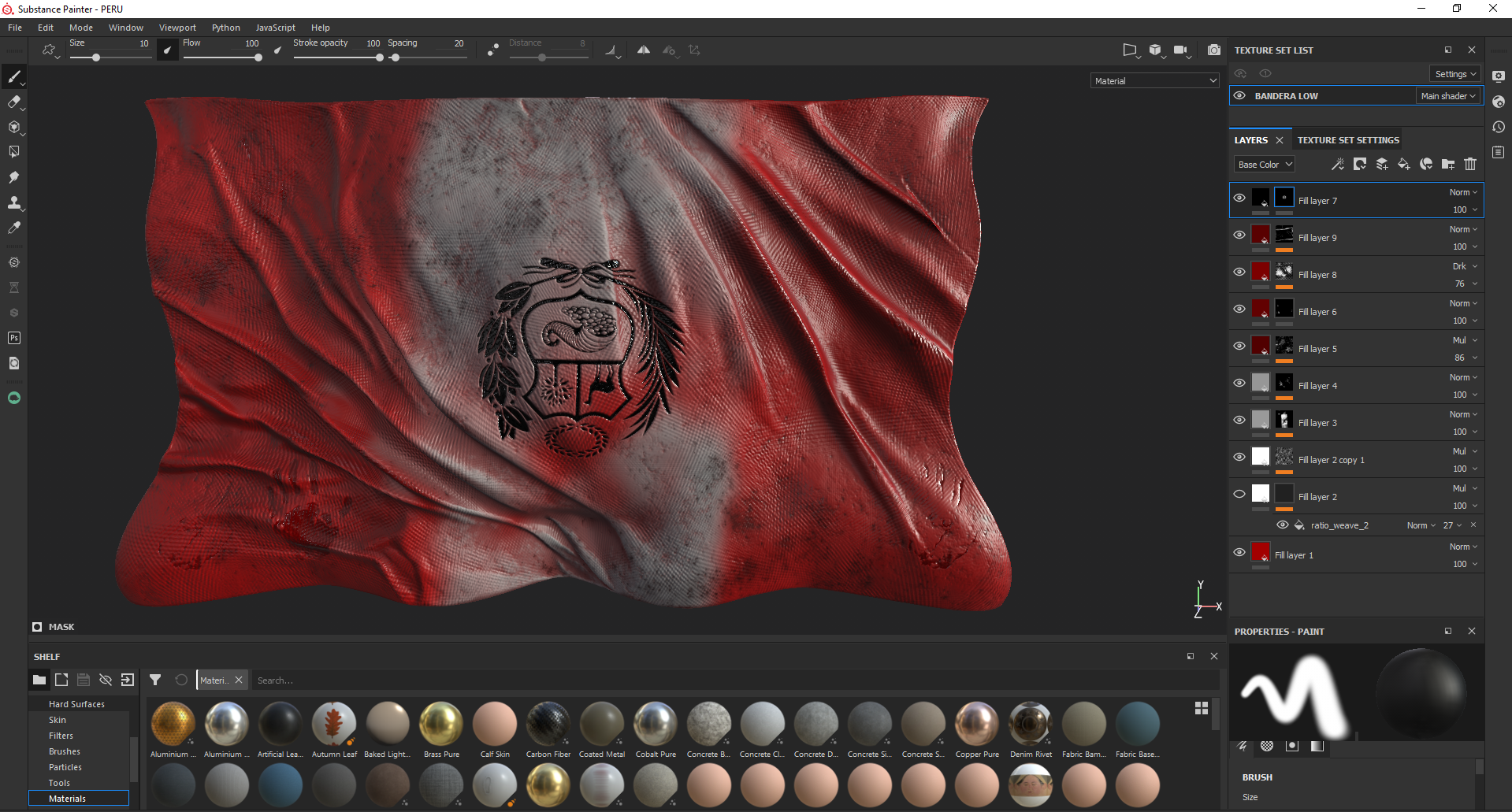Switch to 3D view cube icon

(x=1155, y=50)
